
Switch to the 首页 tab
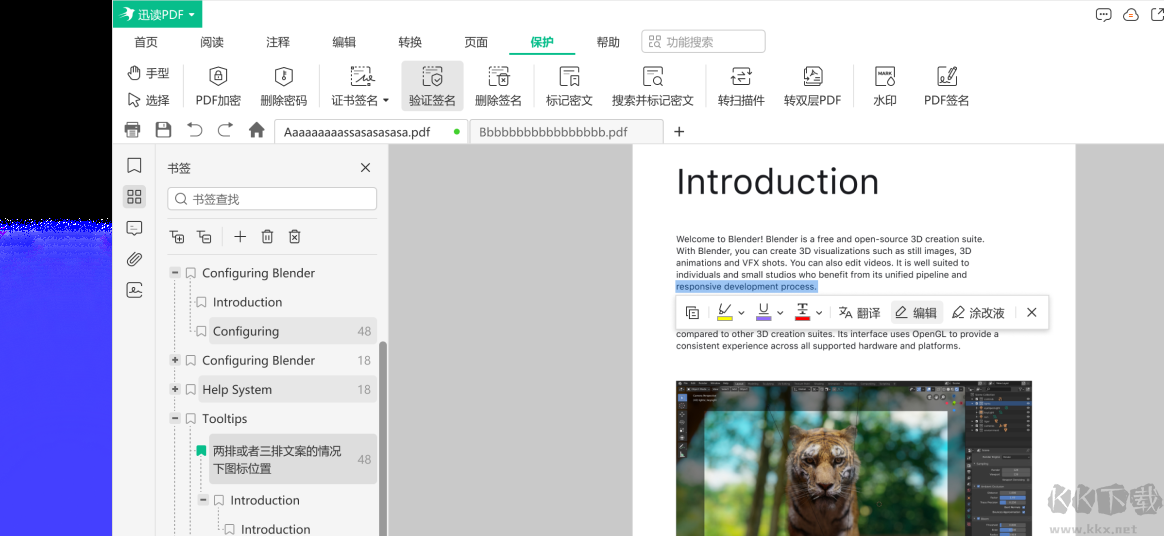[x=146, y=42]
